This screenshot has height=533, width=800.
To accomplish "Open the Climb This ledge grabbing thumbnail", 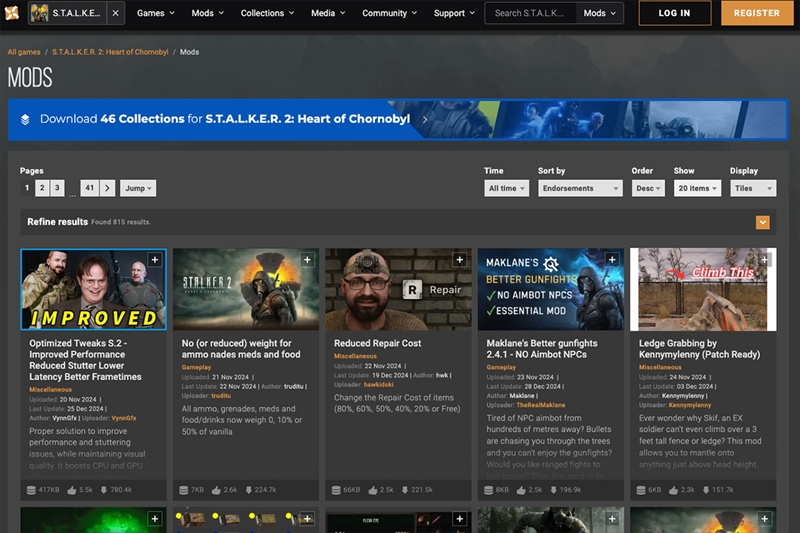I will click(703, 289).
